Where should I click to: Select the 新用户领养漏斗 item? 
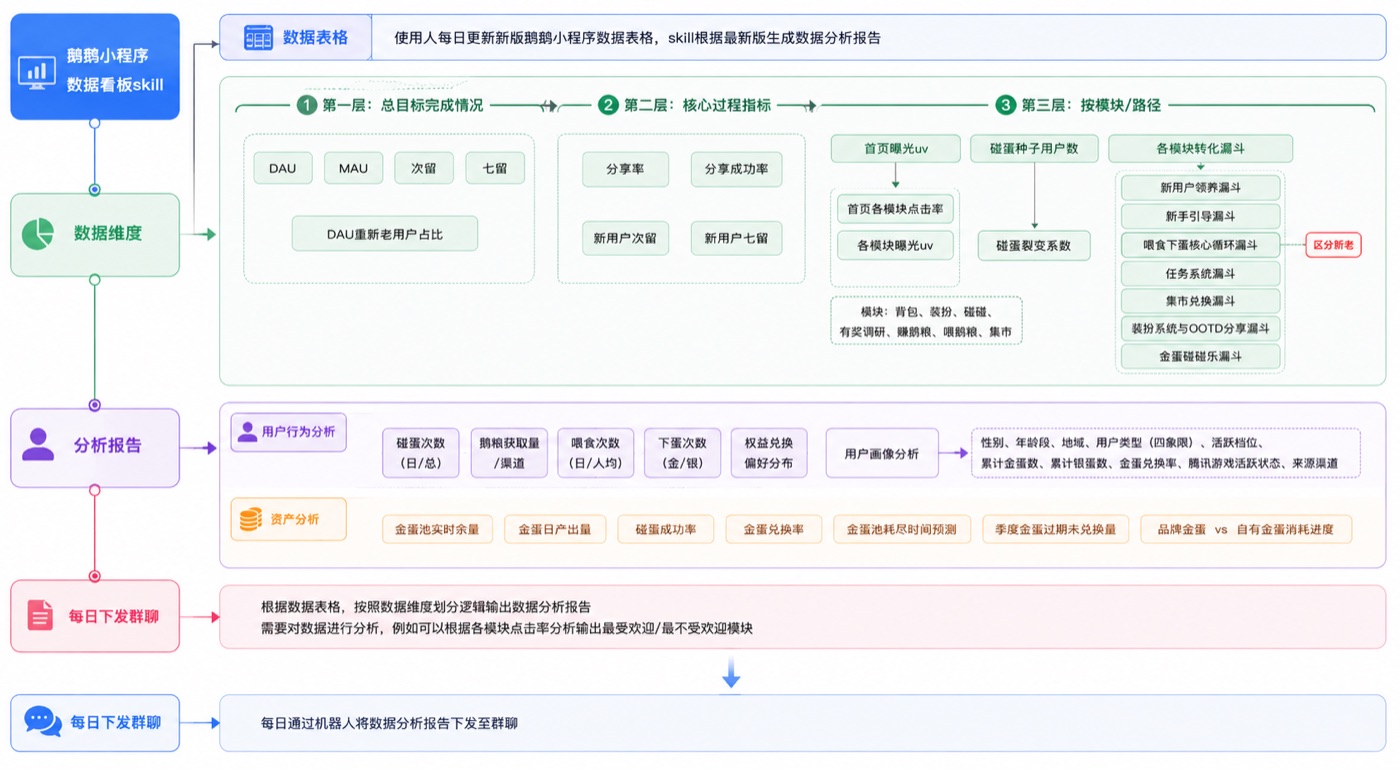click(x=1200, y=188)
